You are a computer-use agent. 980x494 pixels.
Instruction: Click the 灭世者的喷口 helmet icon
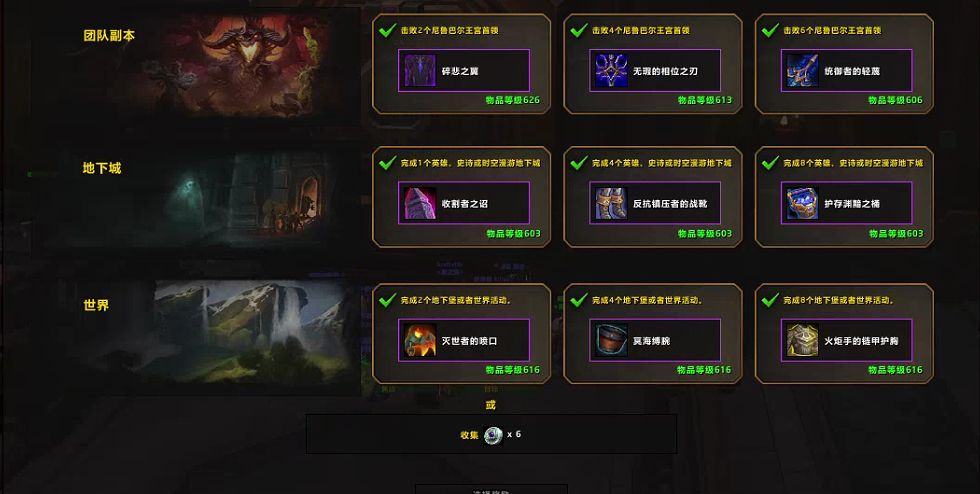pos(420,341)
